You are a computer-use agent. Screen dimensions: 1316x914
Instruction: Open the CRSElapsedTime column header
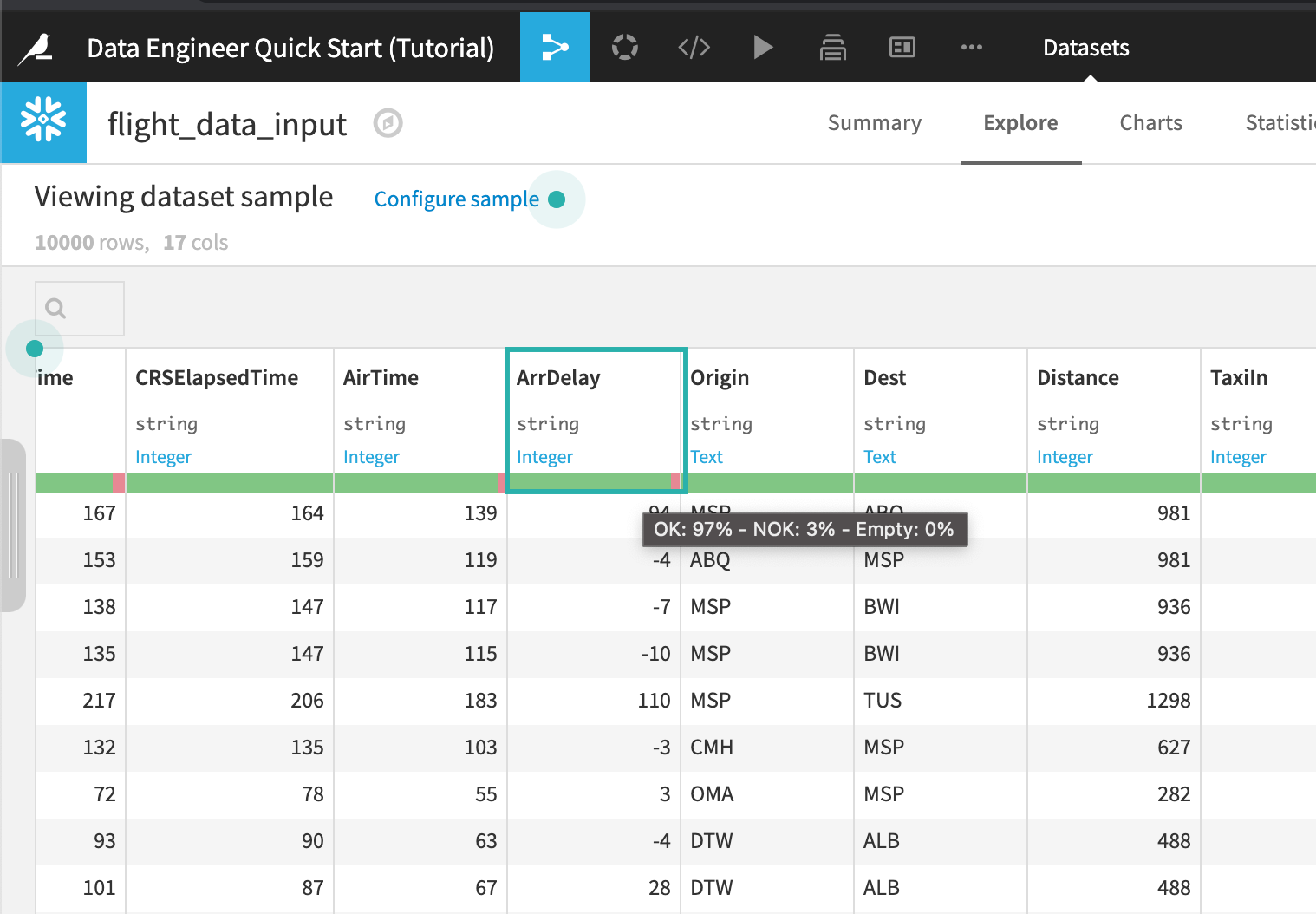point(217,378)
